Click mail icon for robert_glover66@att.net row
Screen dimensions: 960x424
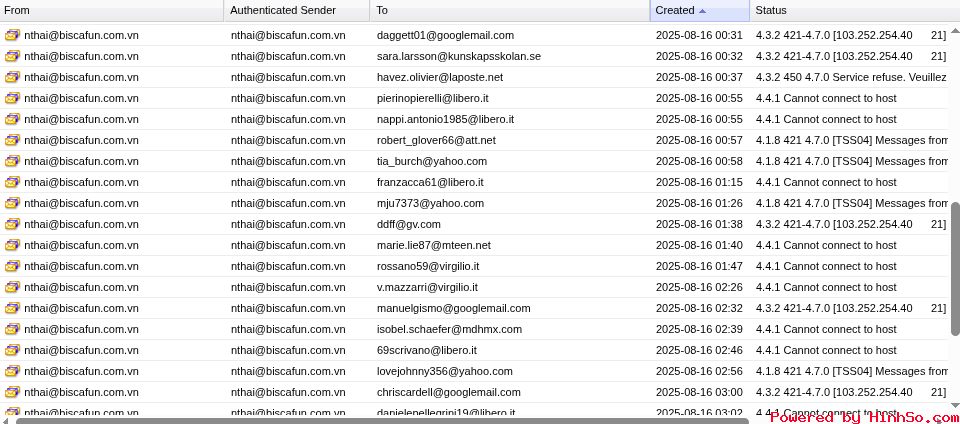tap(12, 140)
